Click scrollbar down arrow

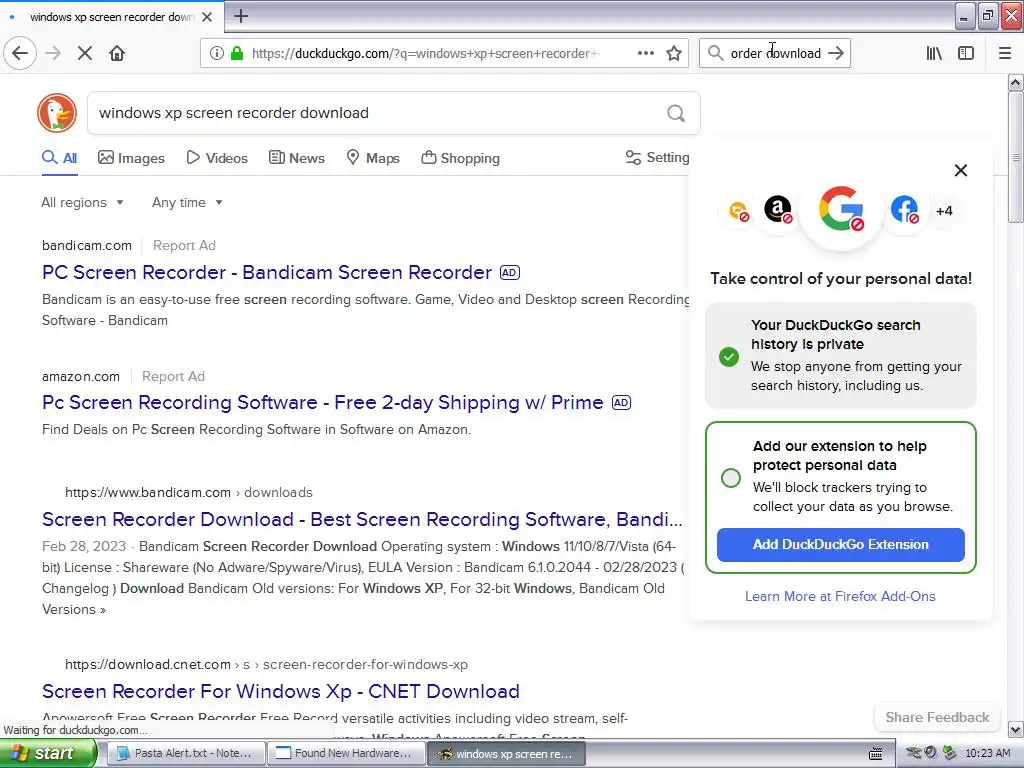tap(1016, 729)
